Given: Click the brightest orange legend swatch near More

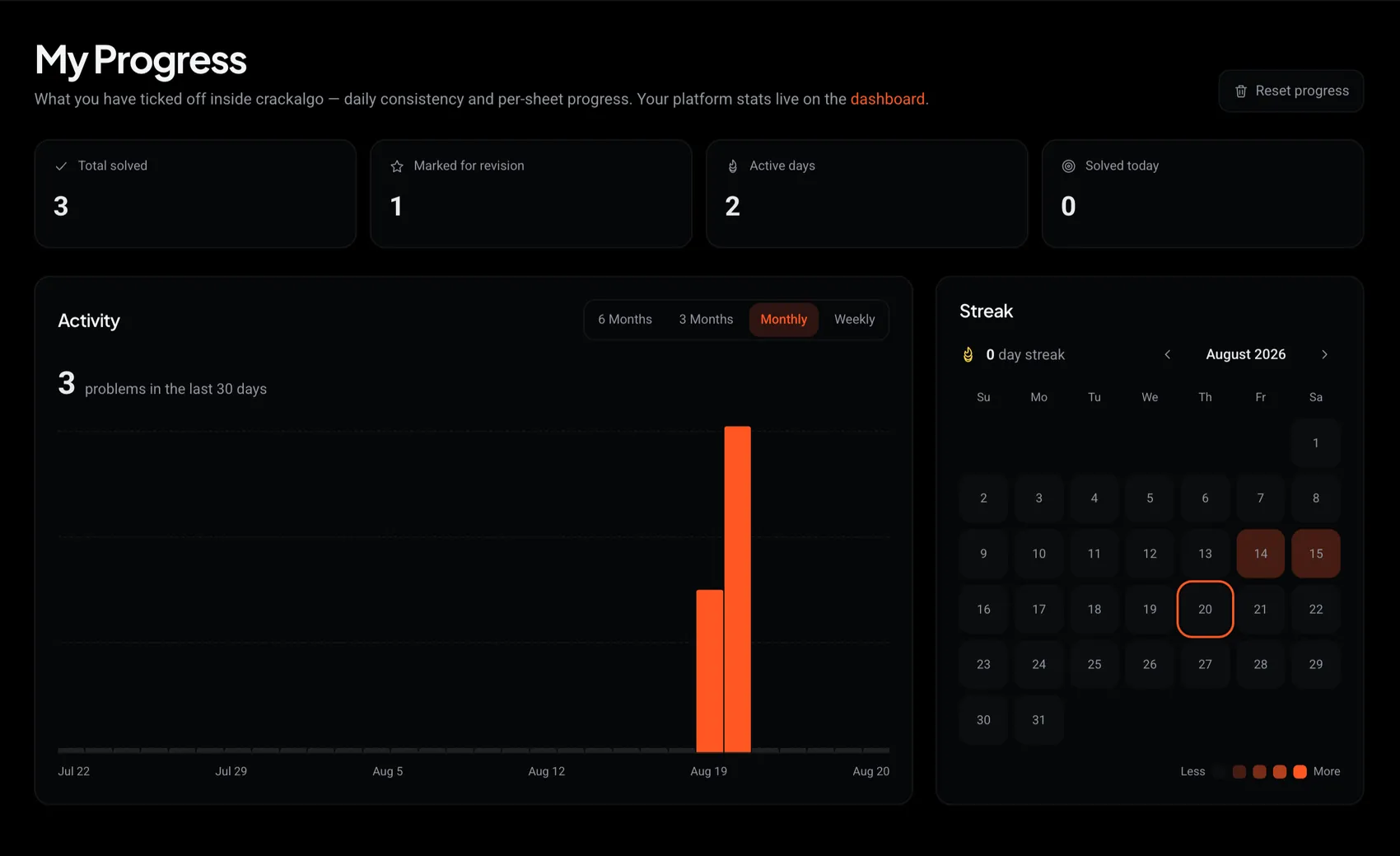Looking at the screenshot, I should tap(1300, 772).
